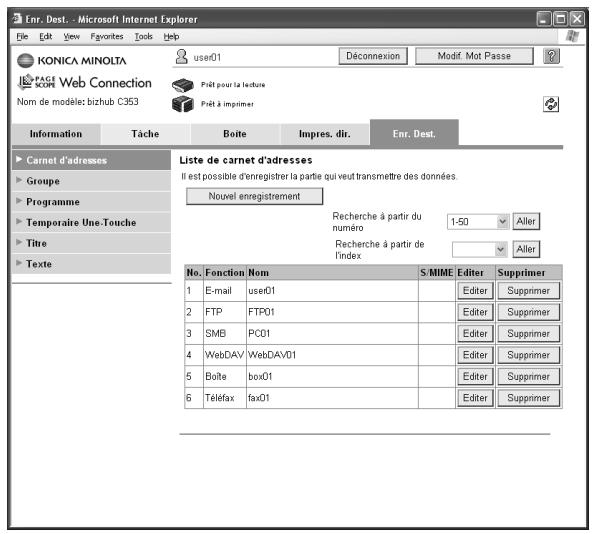Screen dimensions: 595x534
Task: Open the Edit menu
Action: [46, 36]
